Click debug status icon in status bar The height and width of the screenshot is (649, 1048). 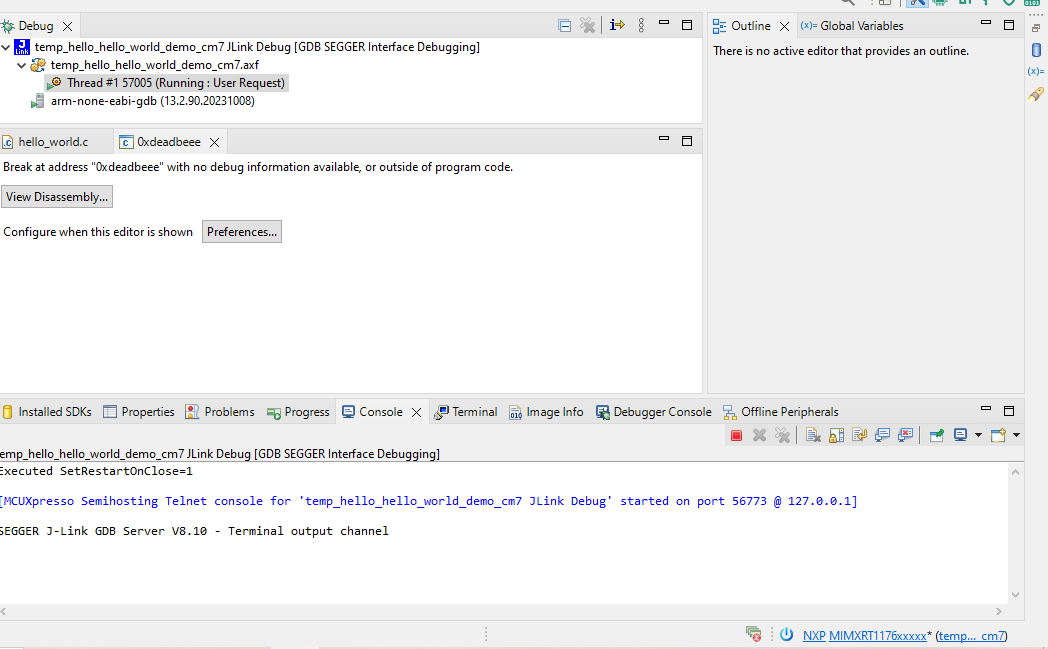point(753,634)
